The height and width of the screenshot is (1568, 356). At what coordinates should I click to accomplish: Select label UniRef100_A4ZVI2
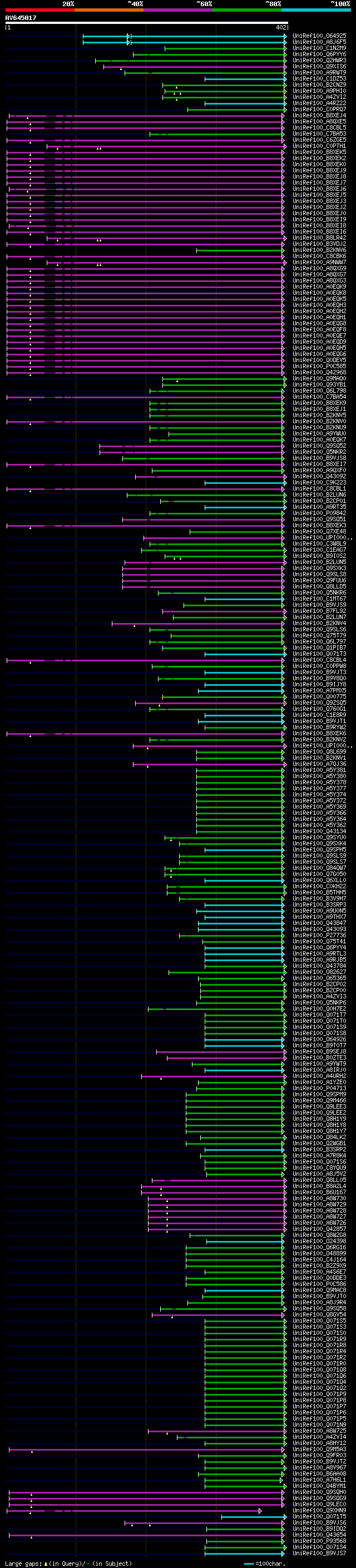coord(319,97)
